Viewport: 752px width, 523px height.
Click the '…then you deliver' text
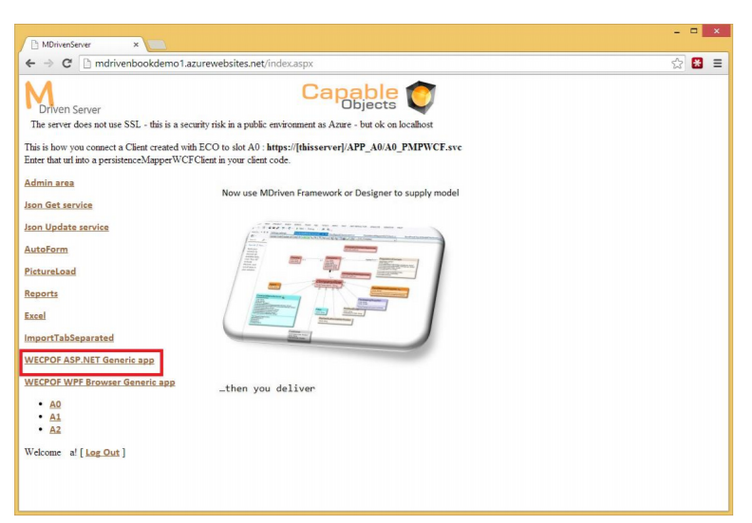tap(267, 388)
